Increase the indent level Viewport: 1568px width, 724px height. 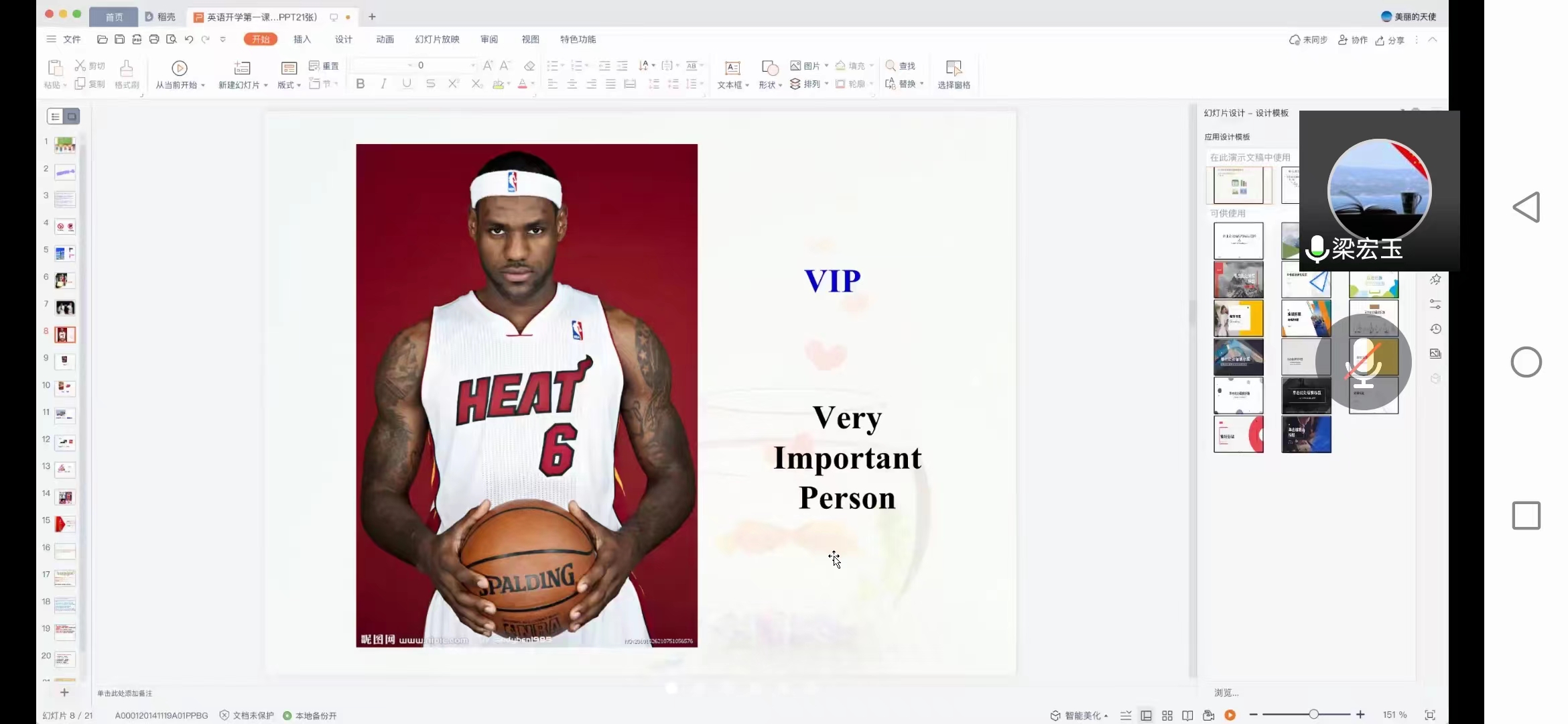tap(623, 66)
